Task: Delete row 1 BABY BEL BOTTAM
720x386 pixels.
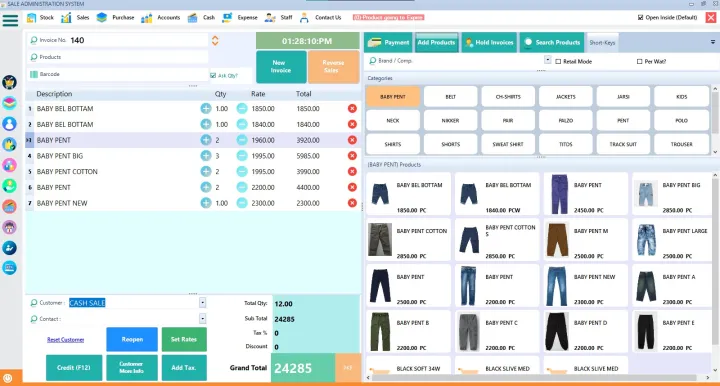Action: pyautogui.click(x=352, y=108)
